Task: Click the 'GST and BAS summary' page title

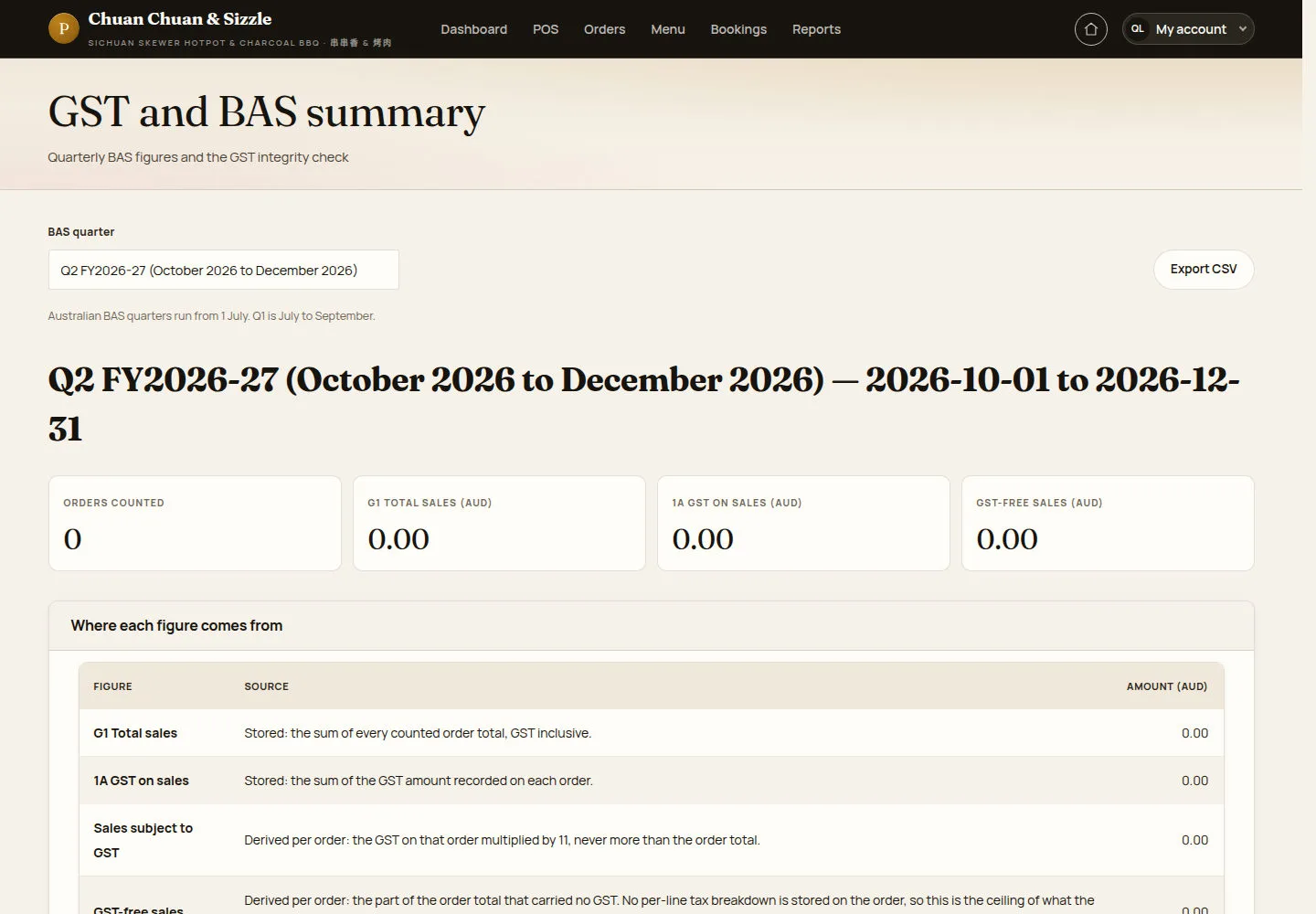Action: tap(266, 112)
